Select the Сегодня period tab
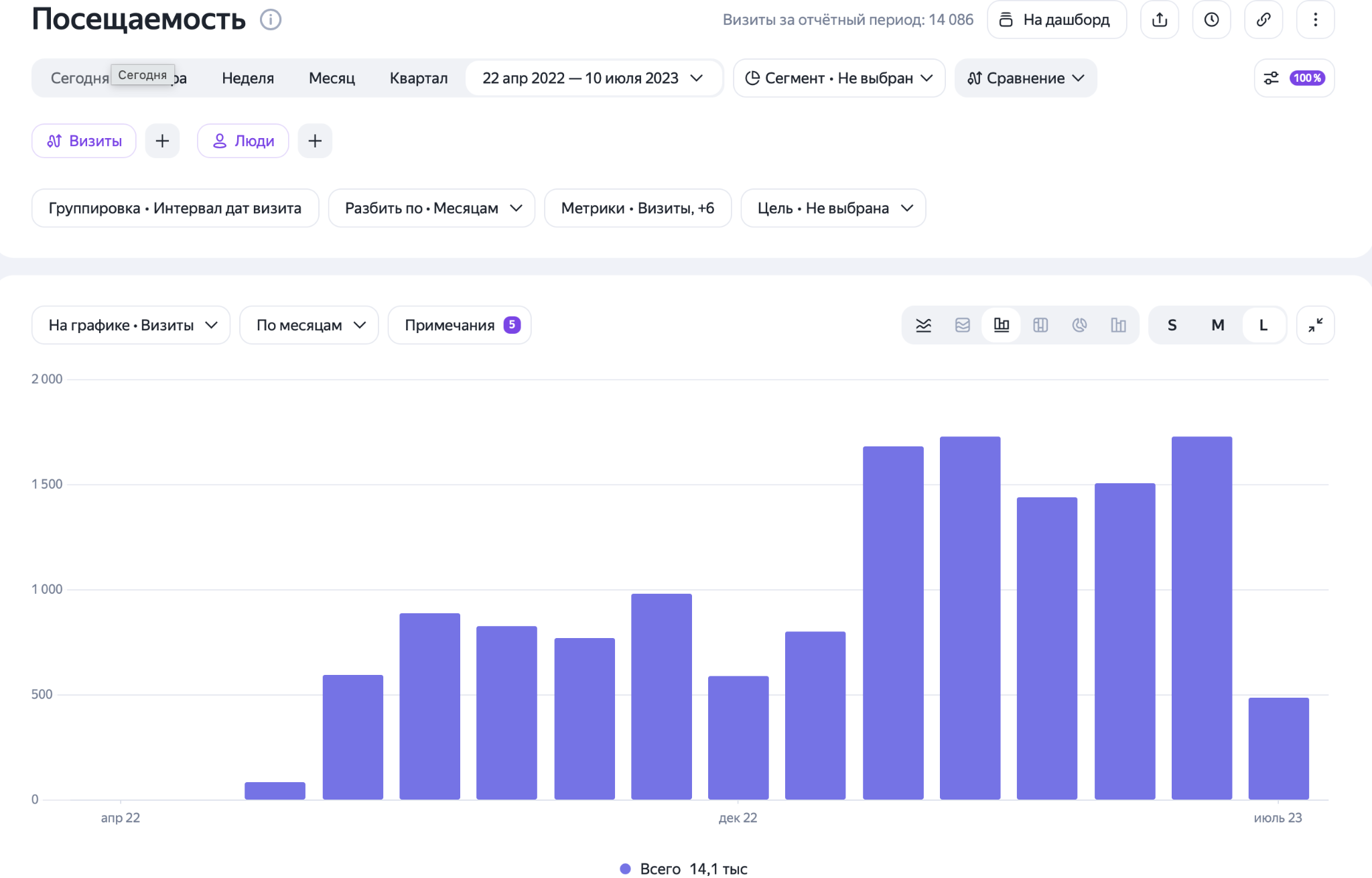This screenshot has height=878, width=1372. (x=79, y=78)
